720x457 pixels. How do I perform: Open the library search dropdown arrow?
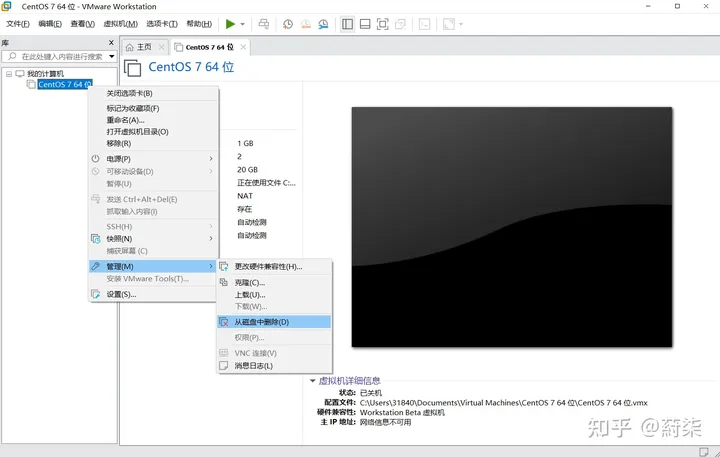tap(112, 56)
